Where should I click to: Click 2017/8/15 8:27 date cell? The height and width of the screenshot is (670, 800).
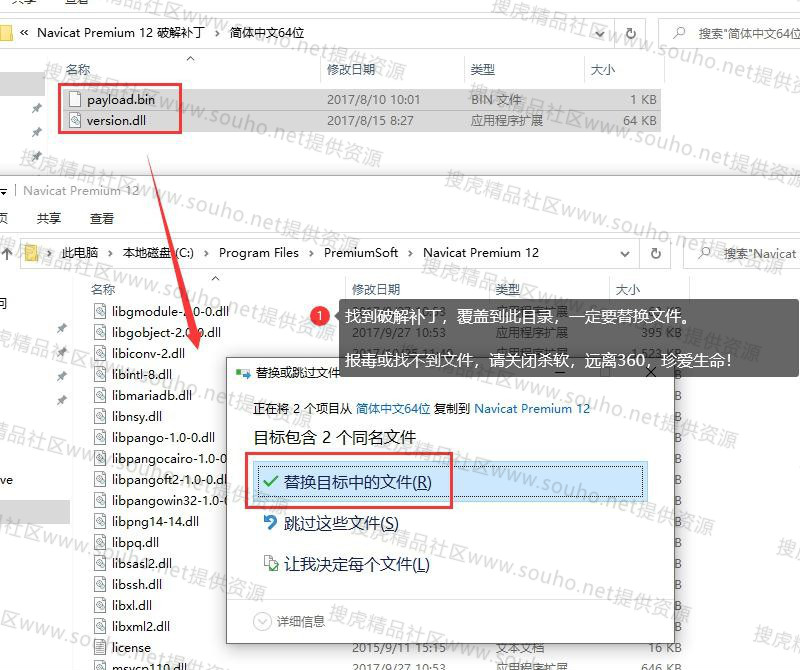pyautogui.click(x=370, y=120)
